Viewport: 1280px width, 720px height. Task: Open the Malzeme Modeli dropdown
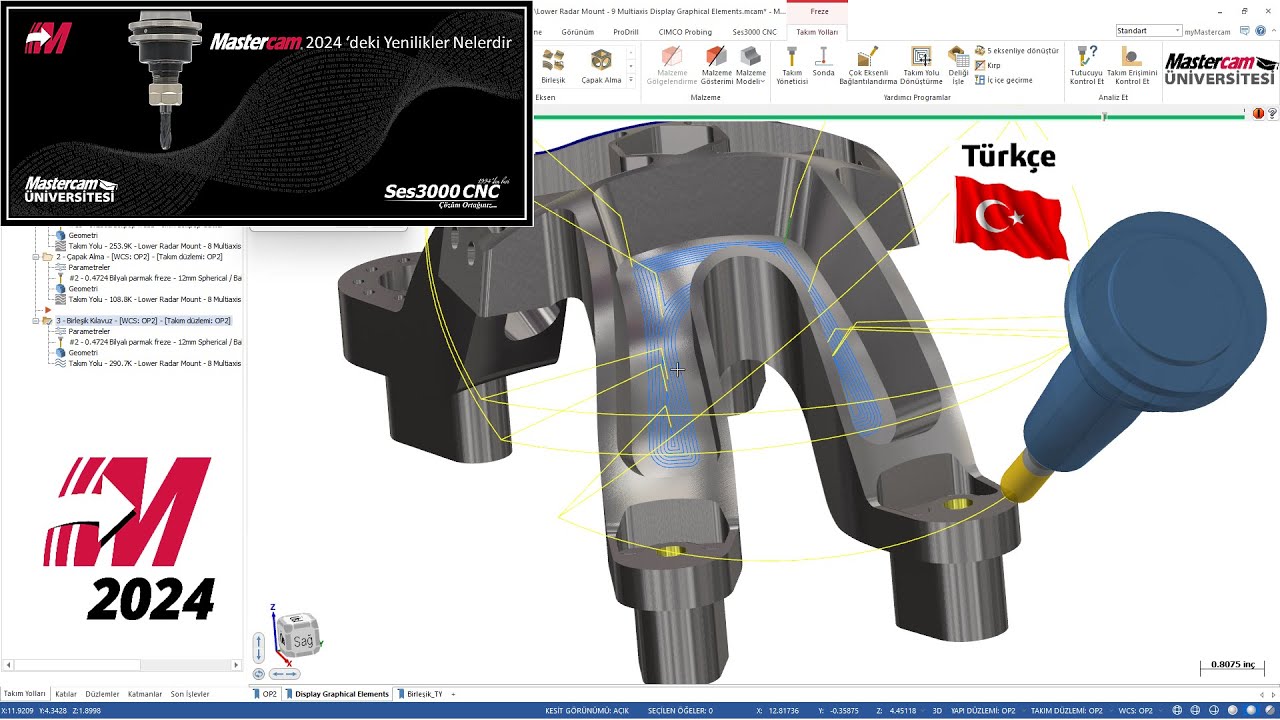point(750,66)
